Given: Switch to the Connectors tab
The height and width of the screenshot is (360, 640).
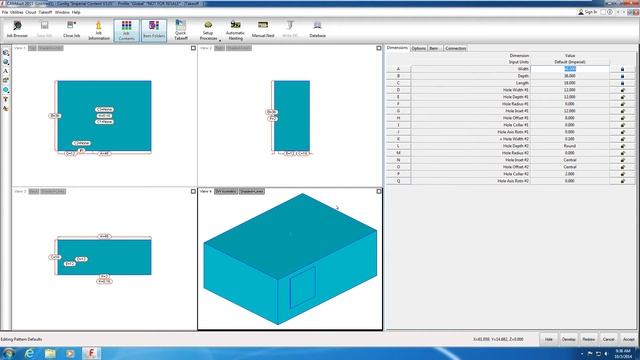Looking at the screenshot, I should tap(456, 48).
